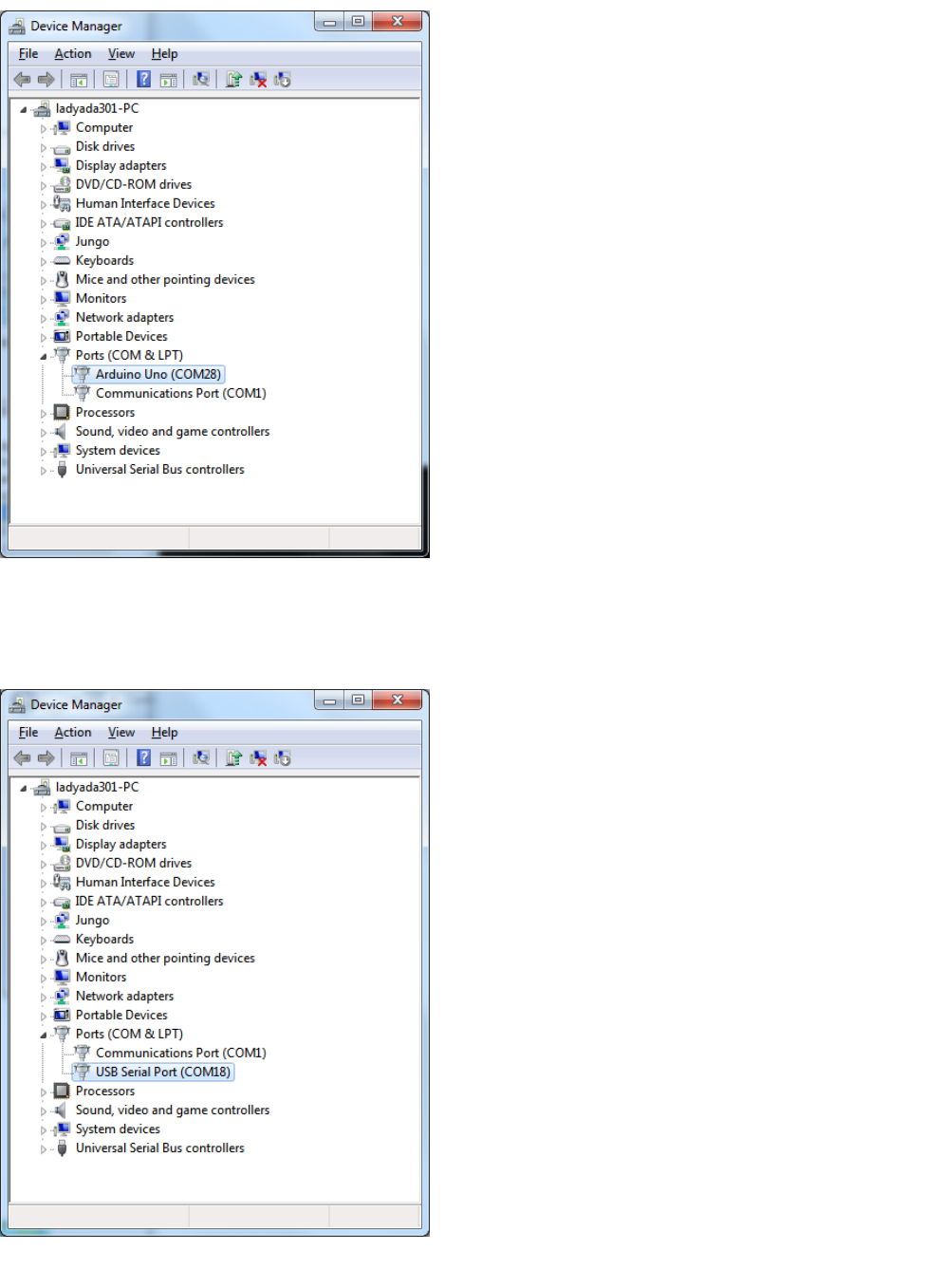Select Disk drives text in USB Serial Port window

pos(105,825)
